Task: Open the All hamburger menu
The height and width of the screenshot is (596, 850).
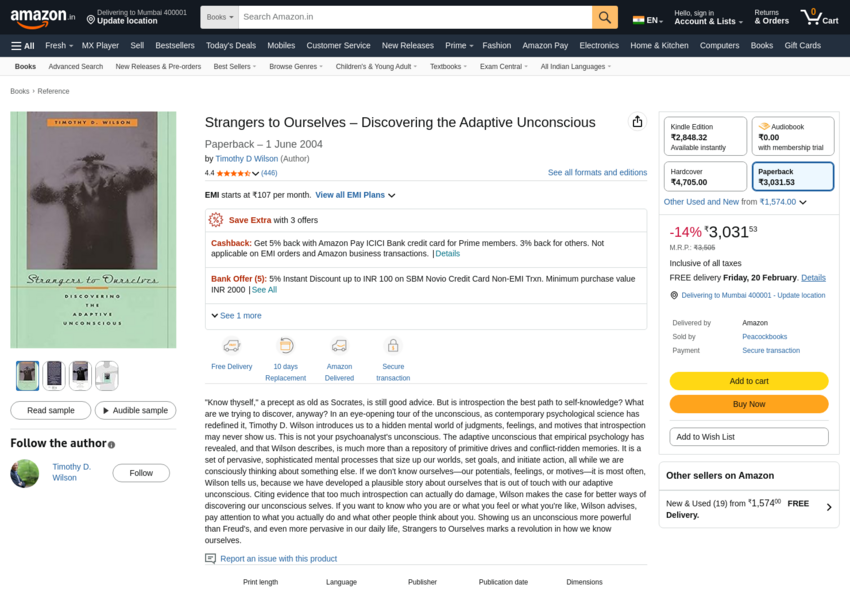Action: click(x=23, y=46)
